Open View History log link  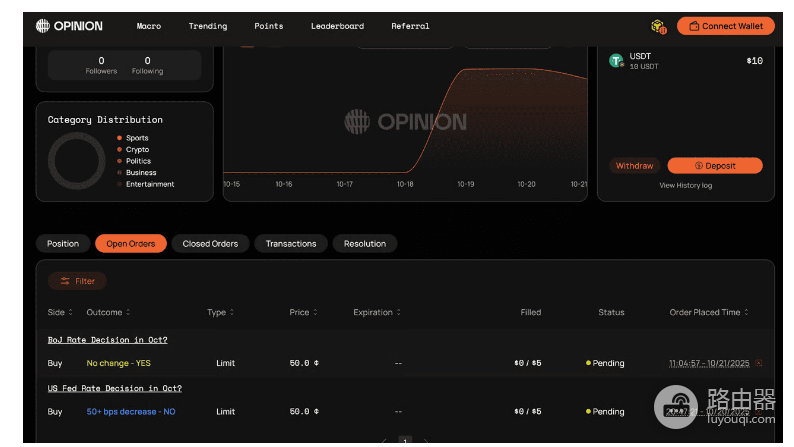(x=686, y=185)
